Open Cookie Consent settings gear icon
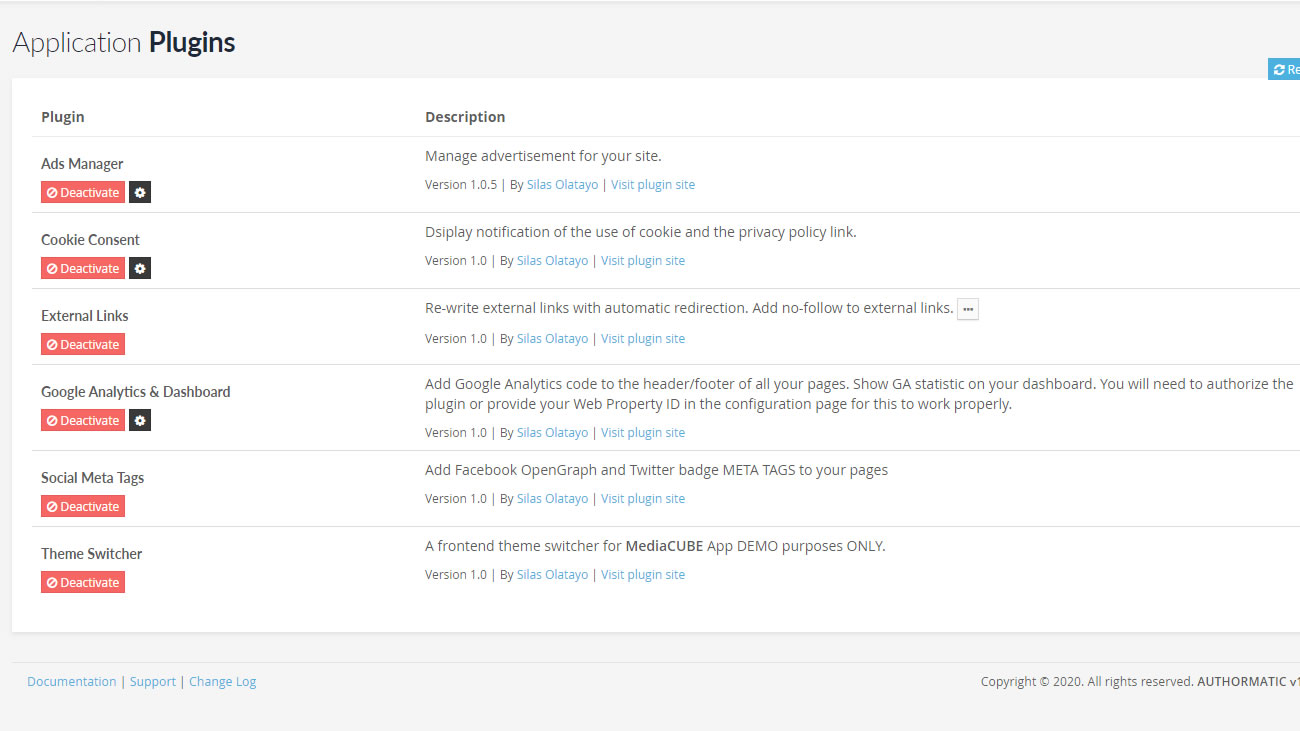The image size is (1300, 731). [140, 269]
